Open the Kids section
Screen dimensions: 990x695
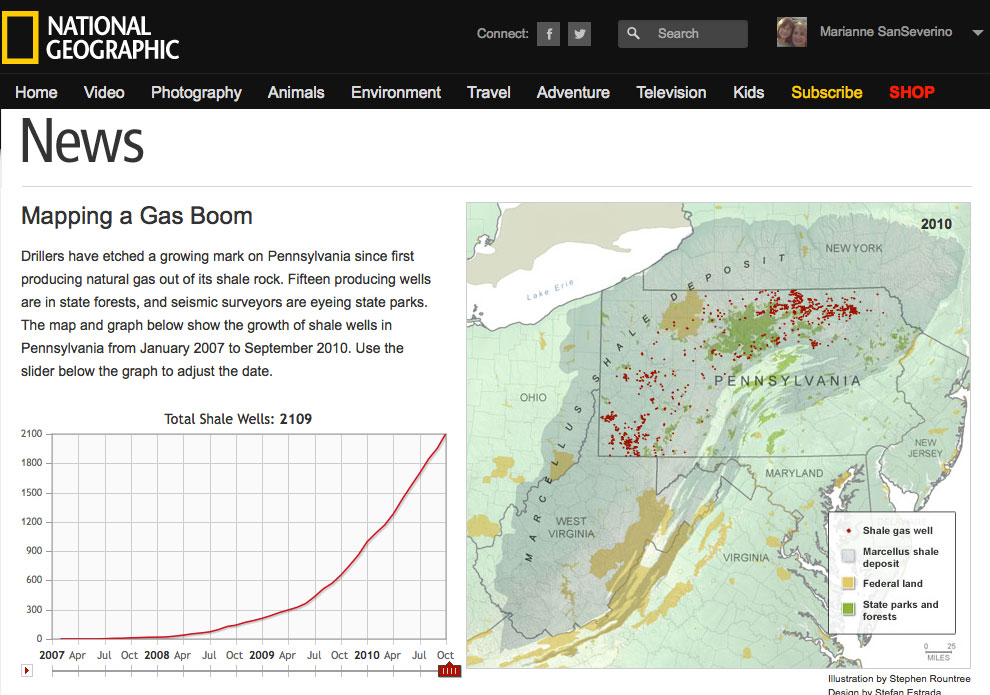pos(748,92)
